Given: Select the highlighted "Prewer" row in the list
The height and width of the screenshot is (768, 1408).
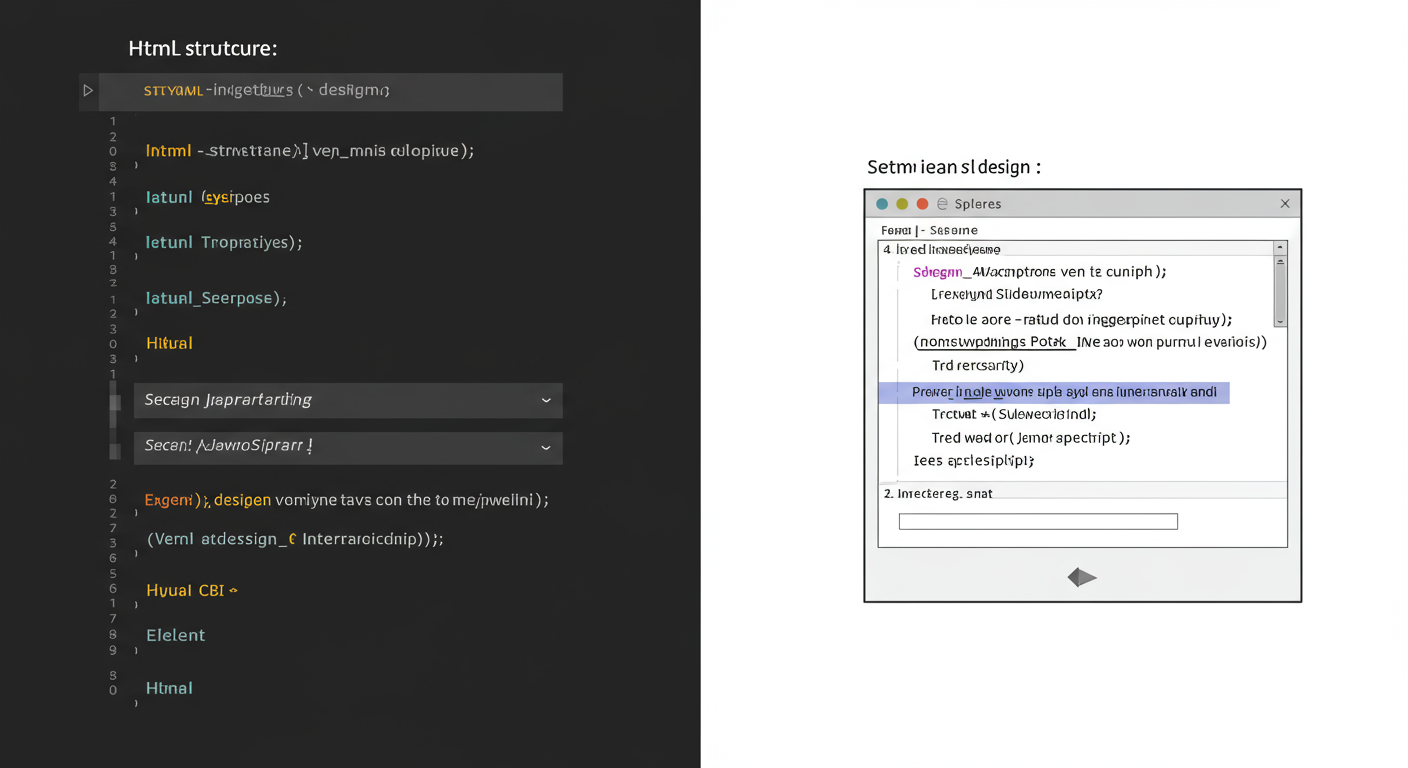Looking at the screenshot, I should point(1052,392).
